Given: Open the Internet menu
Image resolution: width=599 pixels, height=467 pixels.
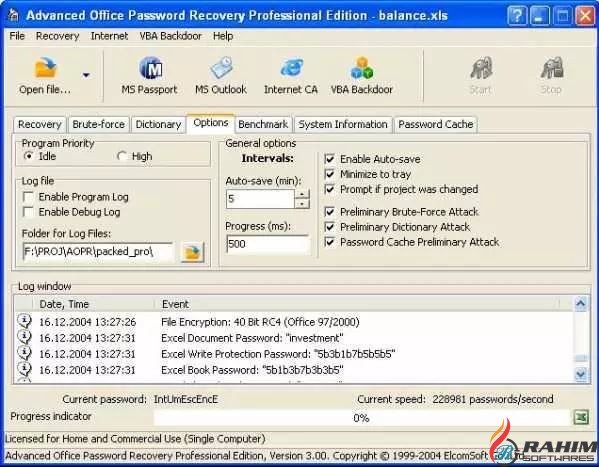Looking at the screenshot, I should click(x=109, y=36).
